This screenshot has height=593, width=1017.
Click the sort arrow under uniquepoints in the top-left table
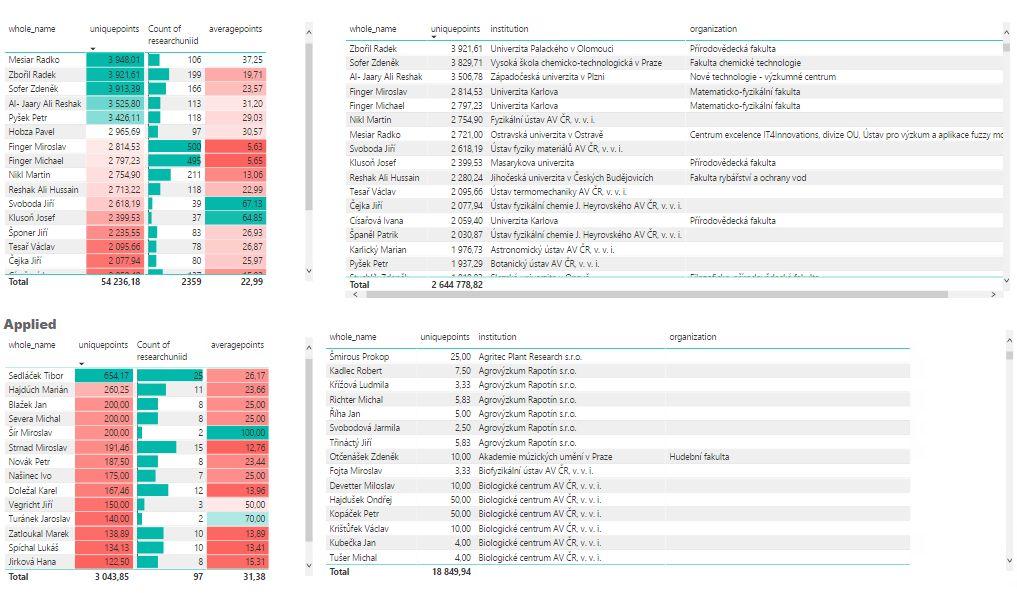coord(93,49)
